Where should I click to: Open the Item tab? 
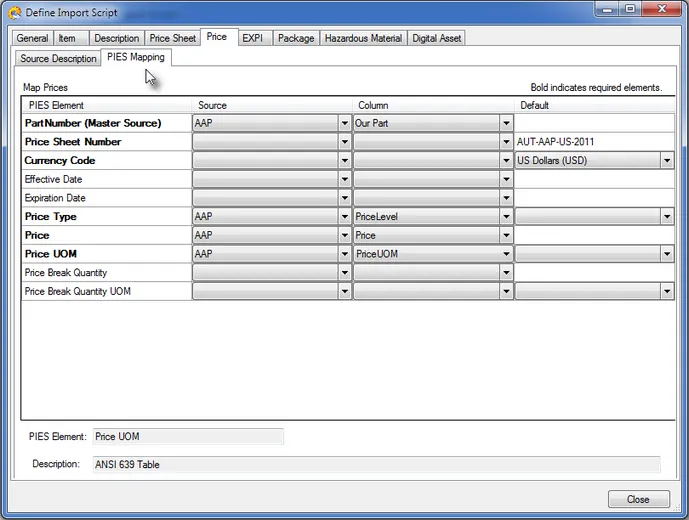coord(67,38)
